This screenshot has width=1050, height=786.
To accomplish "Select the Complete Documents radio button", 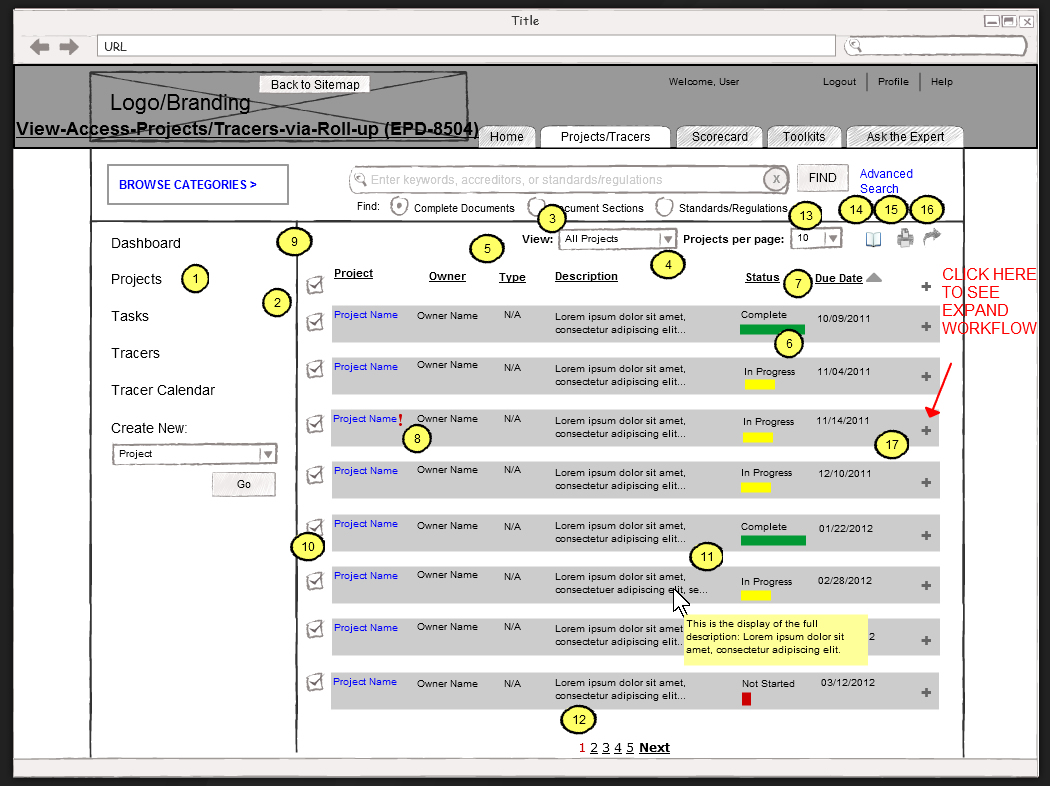I will pyautogui.click(x=399, y=206).
